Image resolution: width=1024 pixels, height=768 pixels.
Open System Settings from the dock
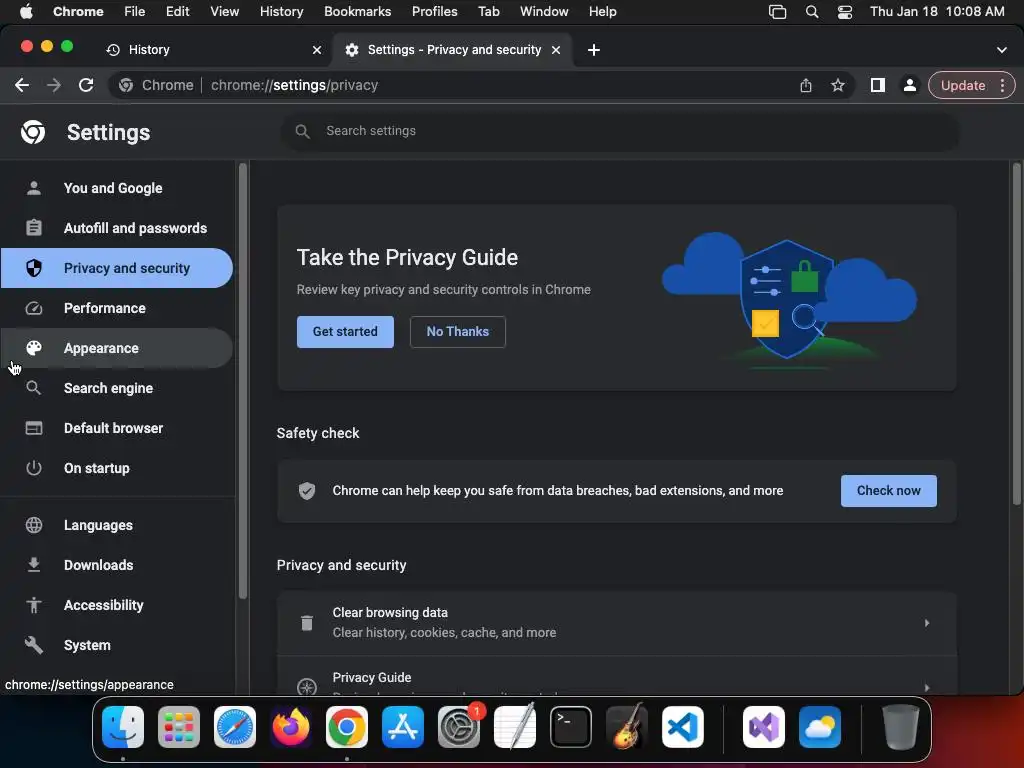point(459,727)
